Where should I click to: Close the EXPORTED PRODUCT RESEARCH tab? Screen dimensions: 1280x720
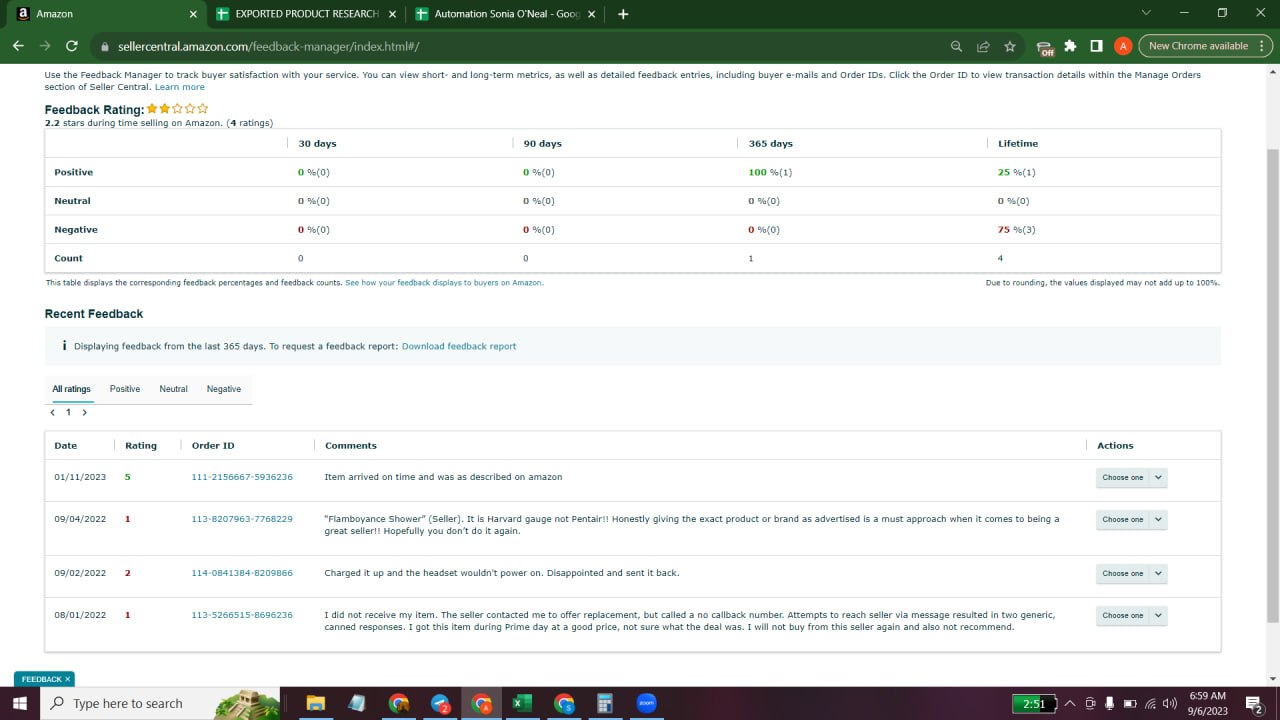click(x=391, y=14)
